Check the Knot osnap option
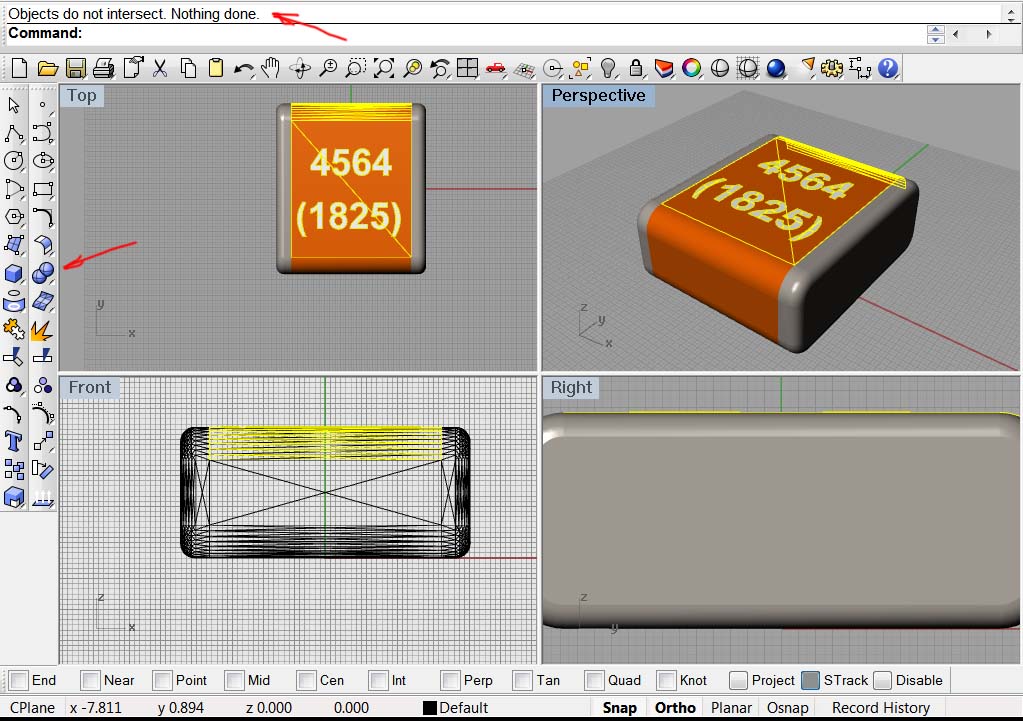Image resolution: width=1023 pixels, height=721 pixels. click(x=666, y=681)
